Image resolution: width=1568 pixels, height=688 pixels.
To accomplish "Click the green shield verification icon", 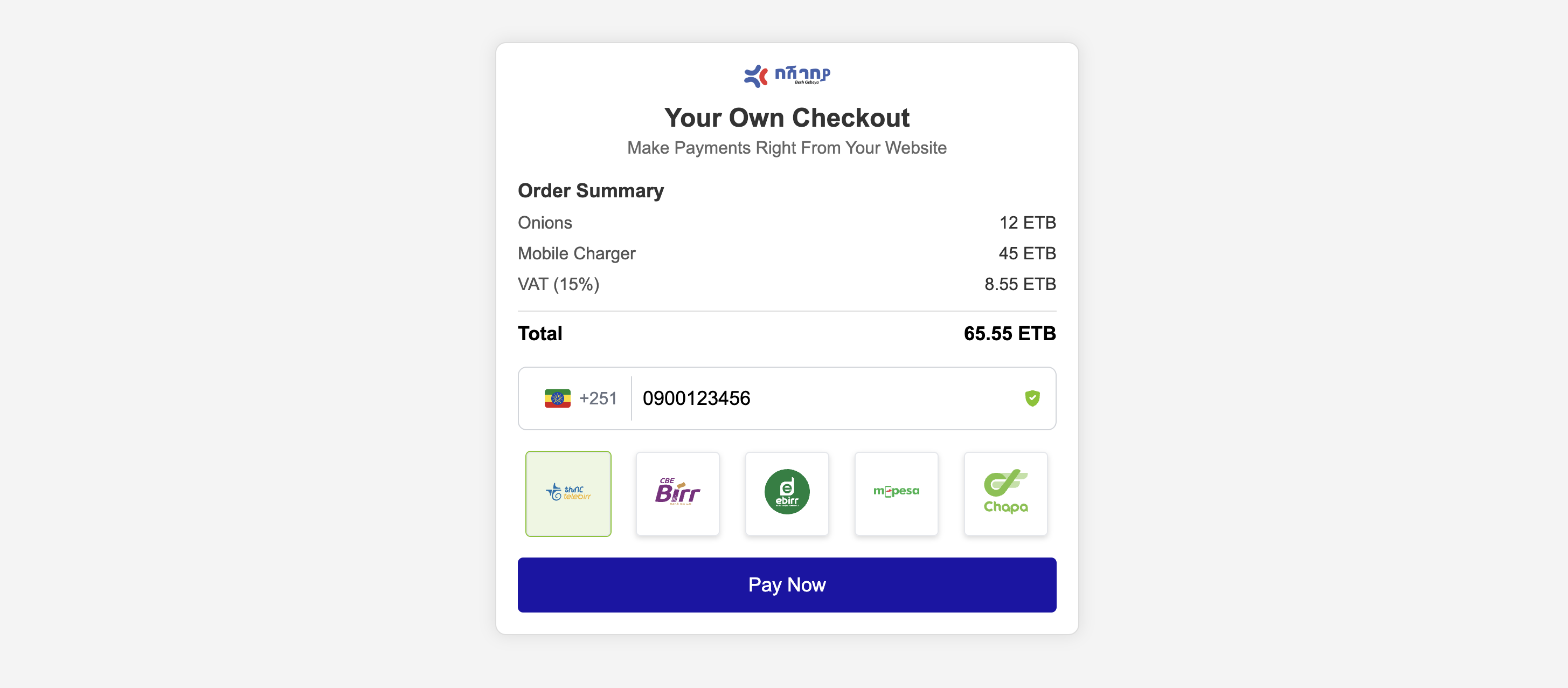I will [1032, 398].
